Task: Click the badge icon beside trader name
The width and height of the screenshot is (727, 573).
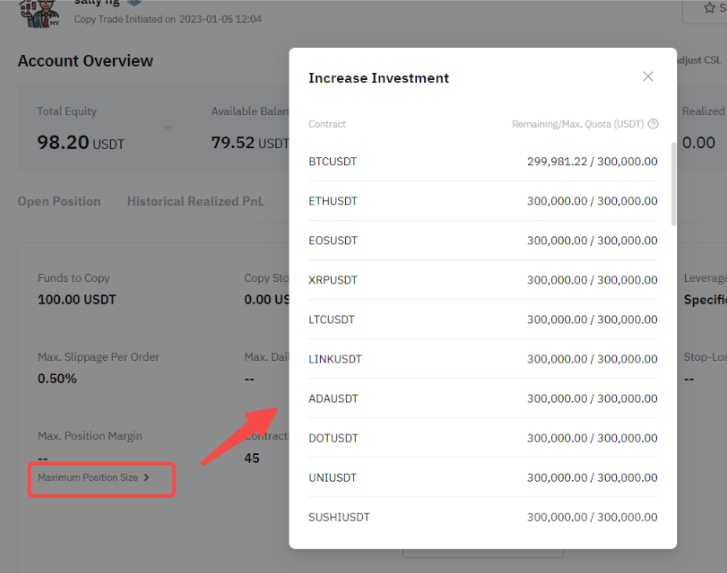Action: (x=133, y=3)
